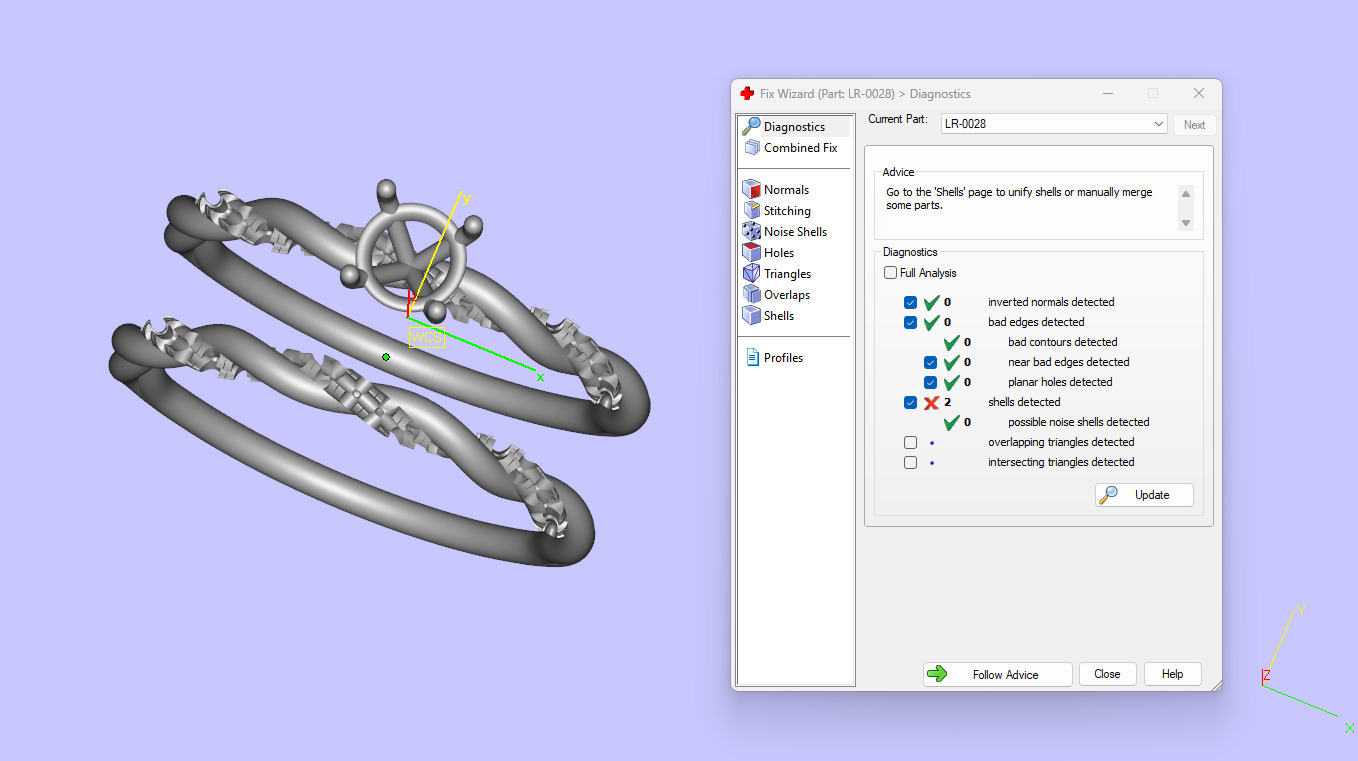Click the 'bad edges detected' text

[x=1036, y=322]
